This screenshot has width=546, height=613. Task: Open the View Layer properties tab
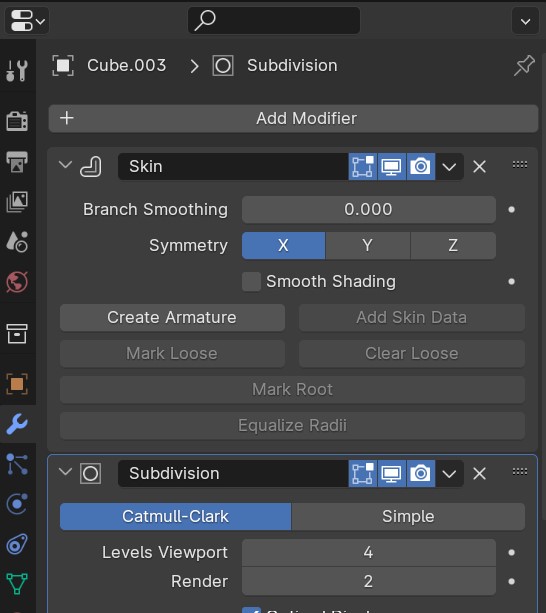click(x=17, y=202)
